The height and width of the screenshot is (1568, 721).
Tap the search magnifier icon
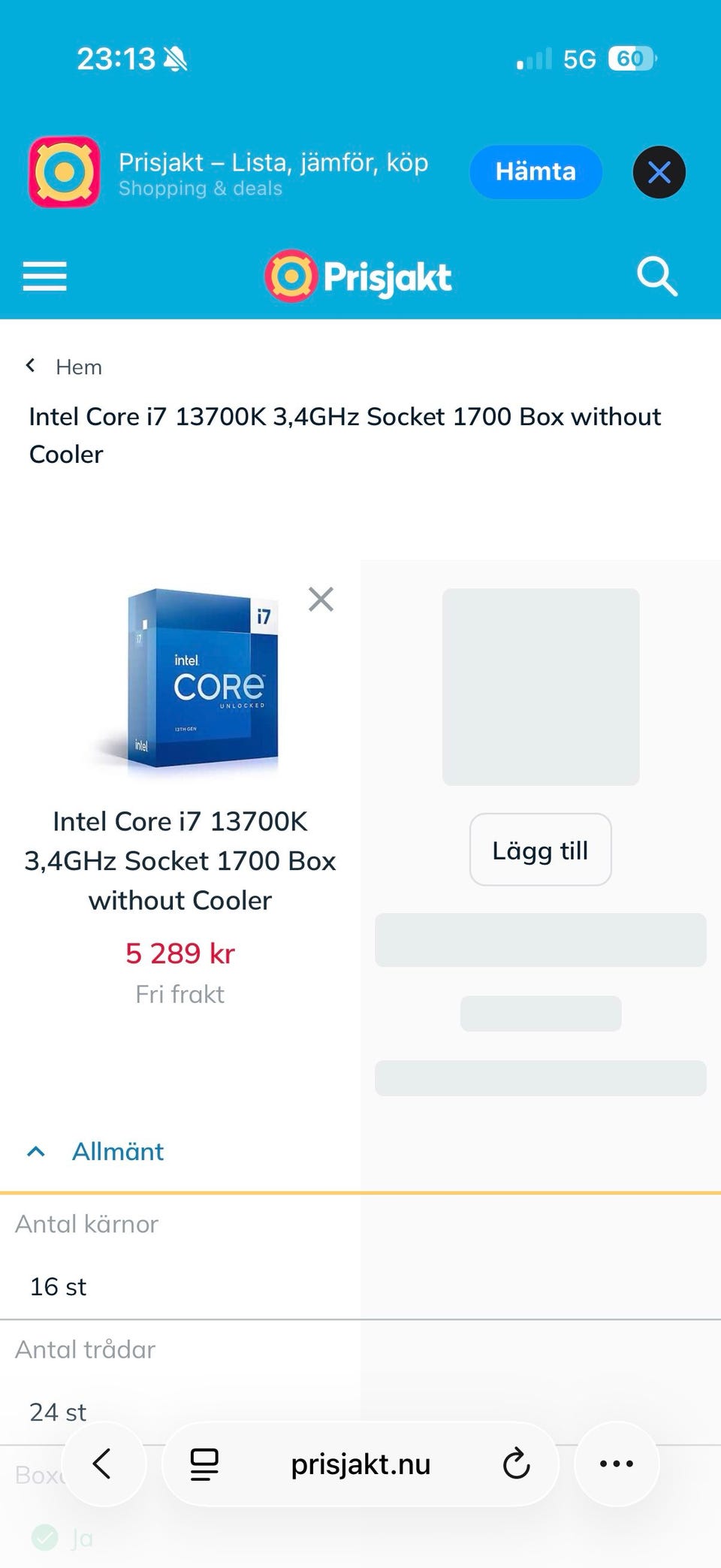click(657, 276)
